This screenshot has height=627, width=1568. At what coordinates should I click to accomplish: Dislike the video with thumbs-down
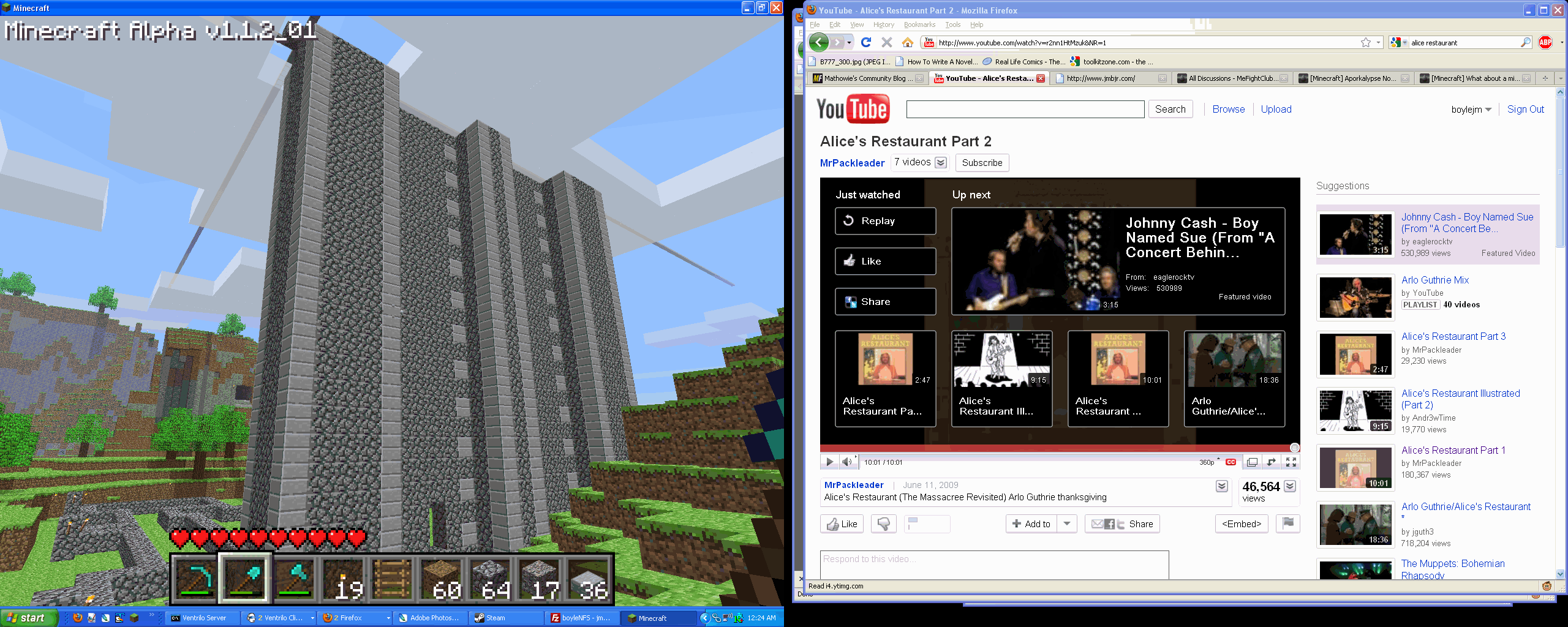tap(884, 524)
